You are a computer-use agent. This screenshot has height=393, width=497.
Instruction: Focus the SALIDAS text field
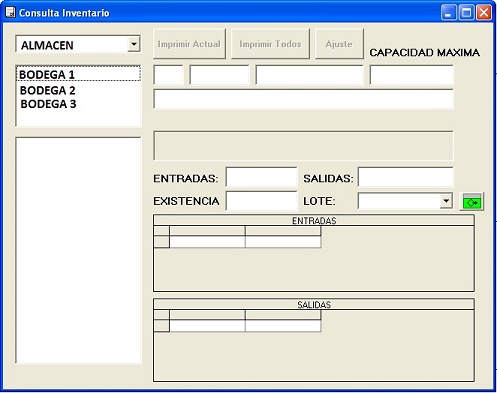coord(405,177)
